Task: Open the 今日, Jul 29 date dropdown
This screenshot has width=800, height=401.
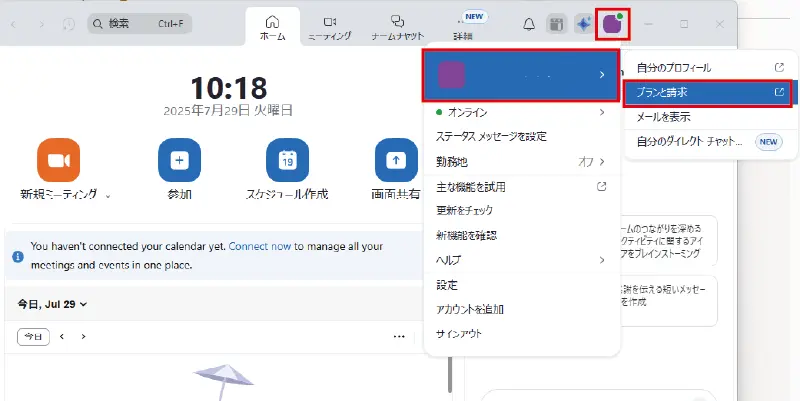Action: [x=52, y=304]
